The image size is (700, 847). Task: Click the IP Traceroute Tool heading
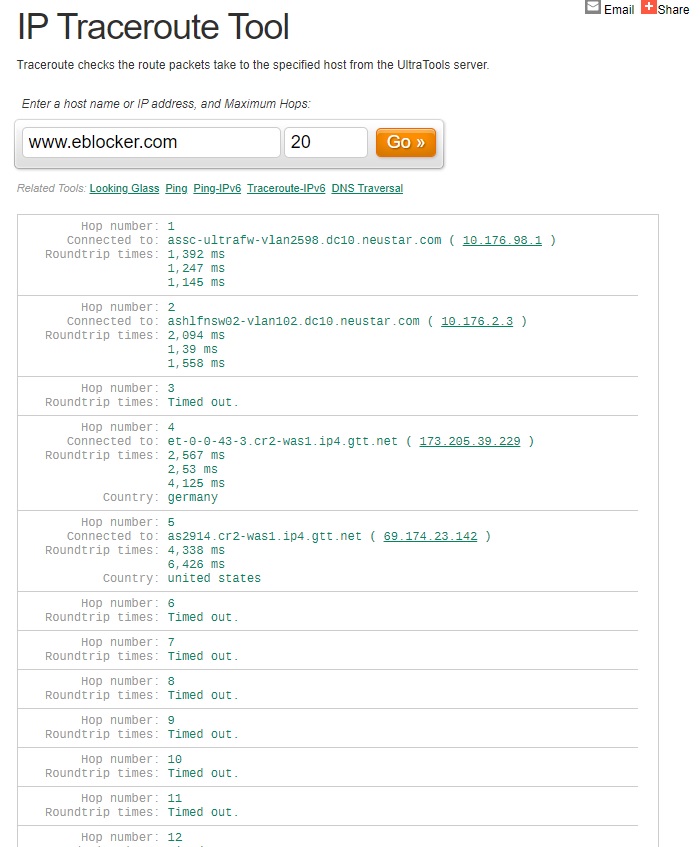153,26
